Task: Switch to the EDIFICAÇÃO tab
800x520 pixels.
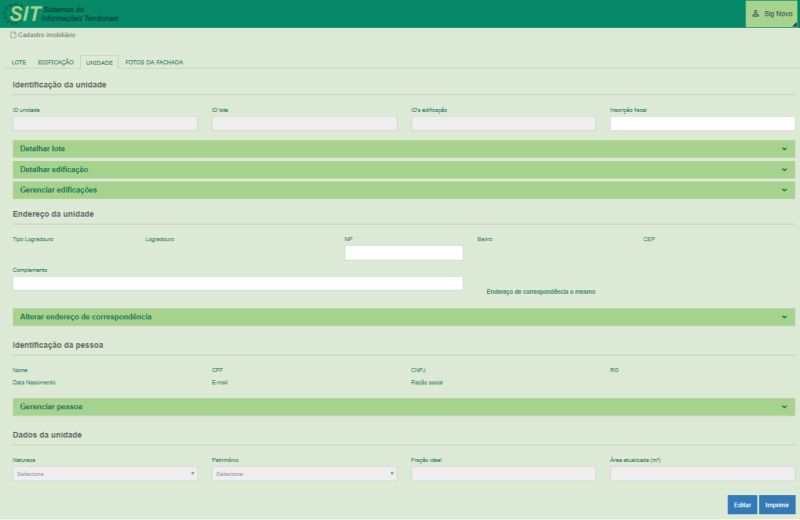Action: [56, 62]
